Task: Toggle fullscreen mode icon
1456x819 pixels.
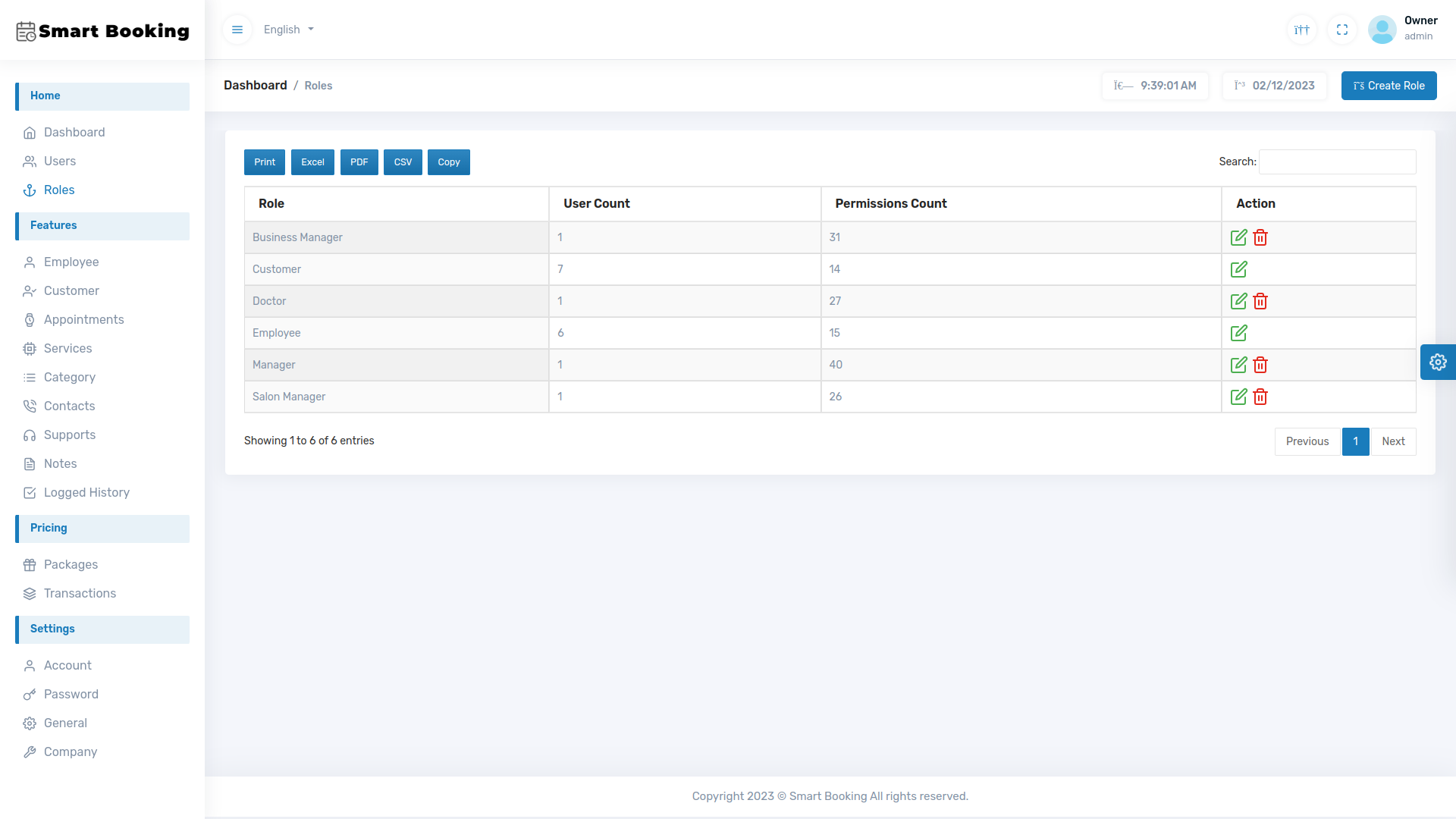Action: click(1341, 30)
